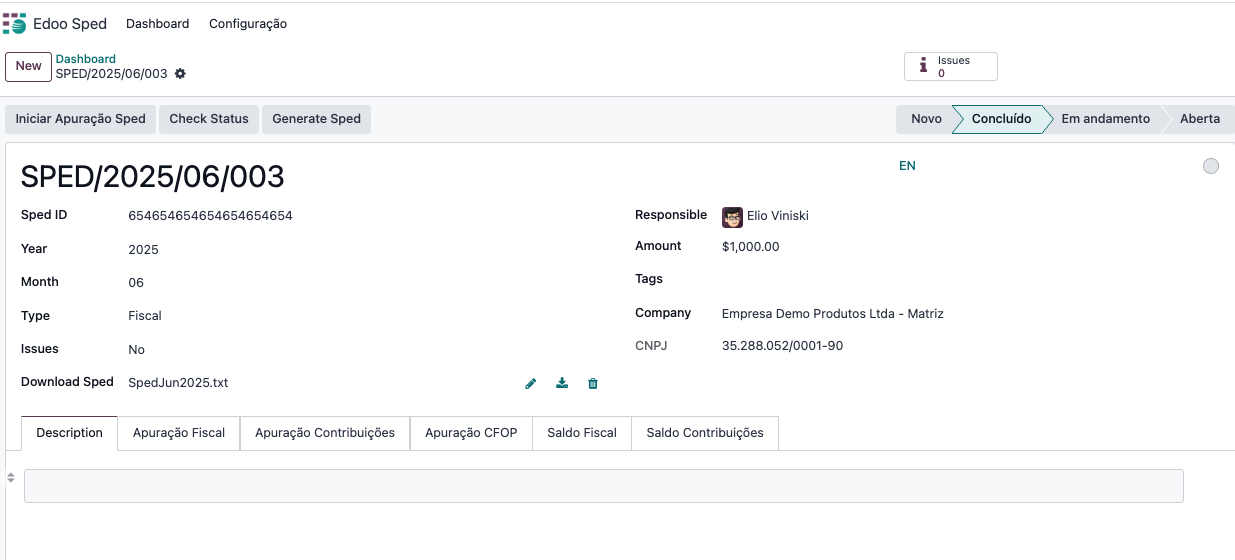1235x560 pixels.
Task: Click the SPED/2025/06/003 record title
Action: coord(153,177)
